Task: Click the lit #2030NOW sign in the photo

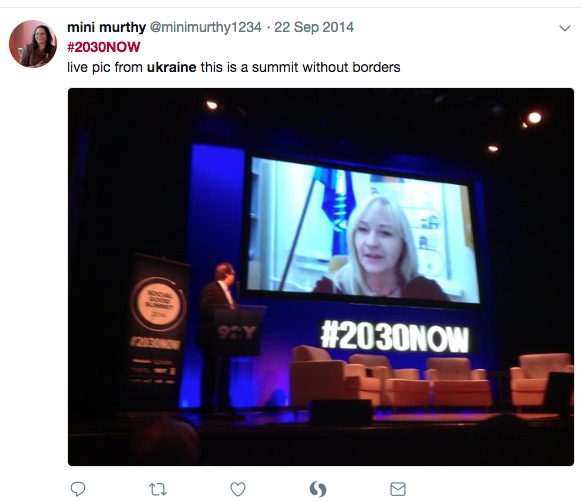Action: click(394, 338)
